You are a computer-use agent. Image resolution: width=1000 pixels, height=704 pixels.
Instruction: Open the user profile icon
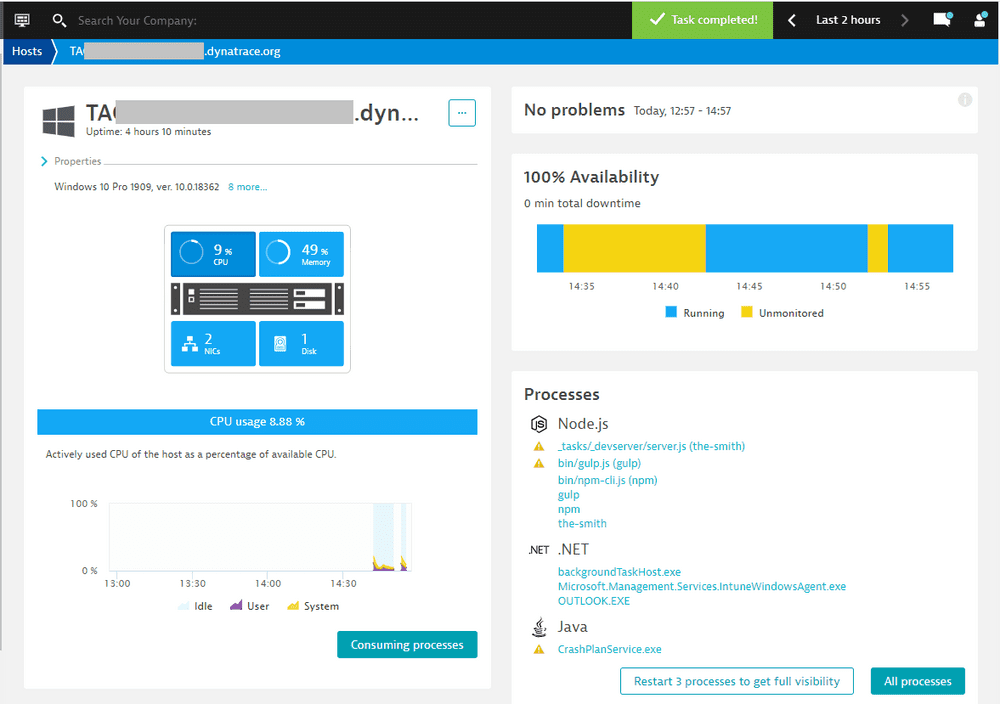click(980, 20)
